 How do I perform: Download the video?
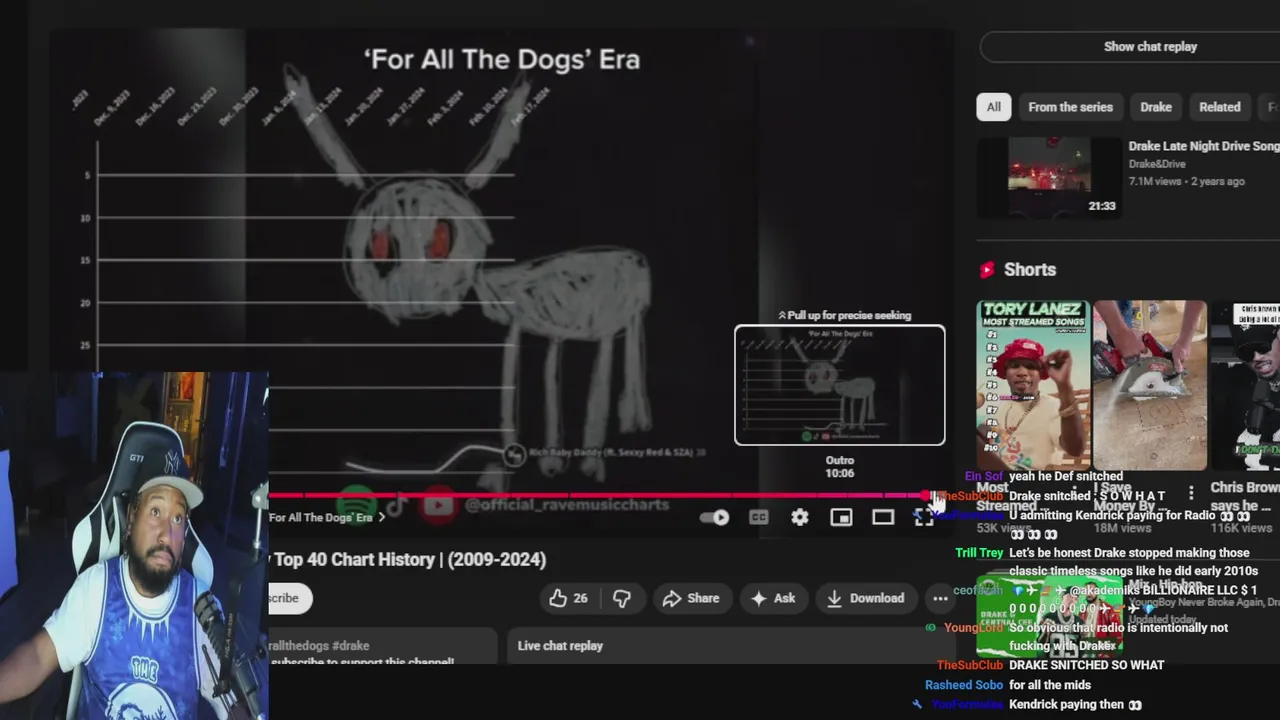865,598
